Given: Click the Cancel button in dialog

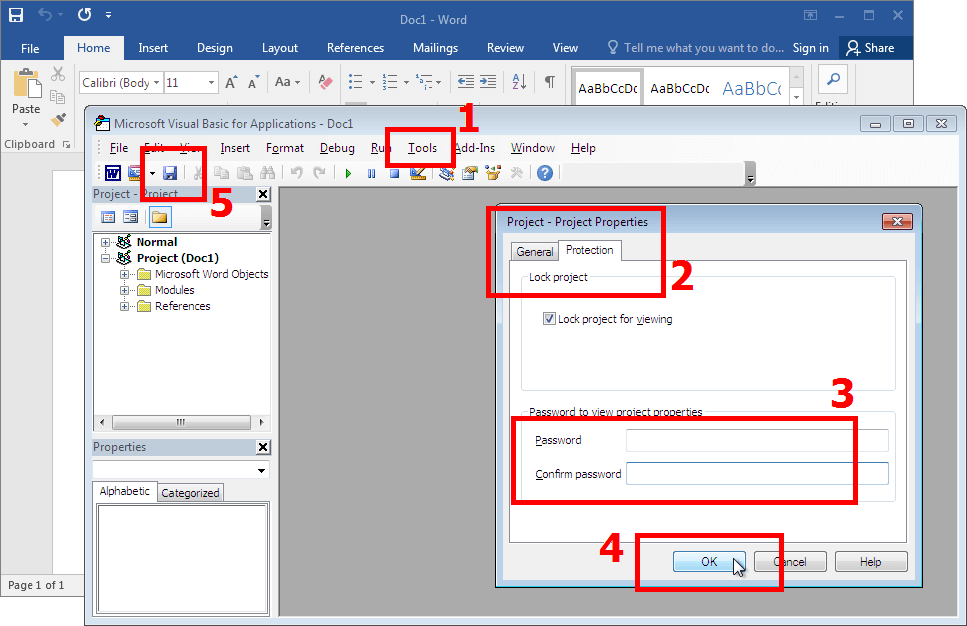Looking at the screenshot, I should tap(790, 562).
